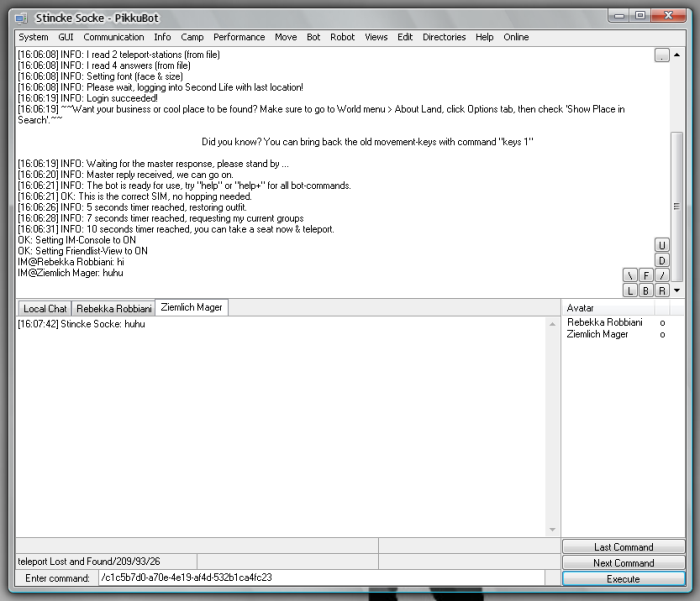Click the B (backward) movement button
700x601 pixels.
646,291
